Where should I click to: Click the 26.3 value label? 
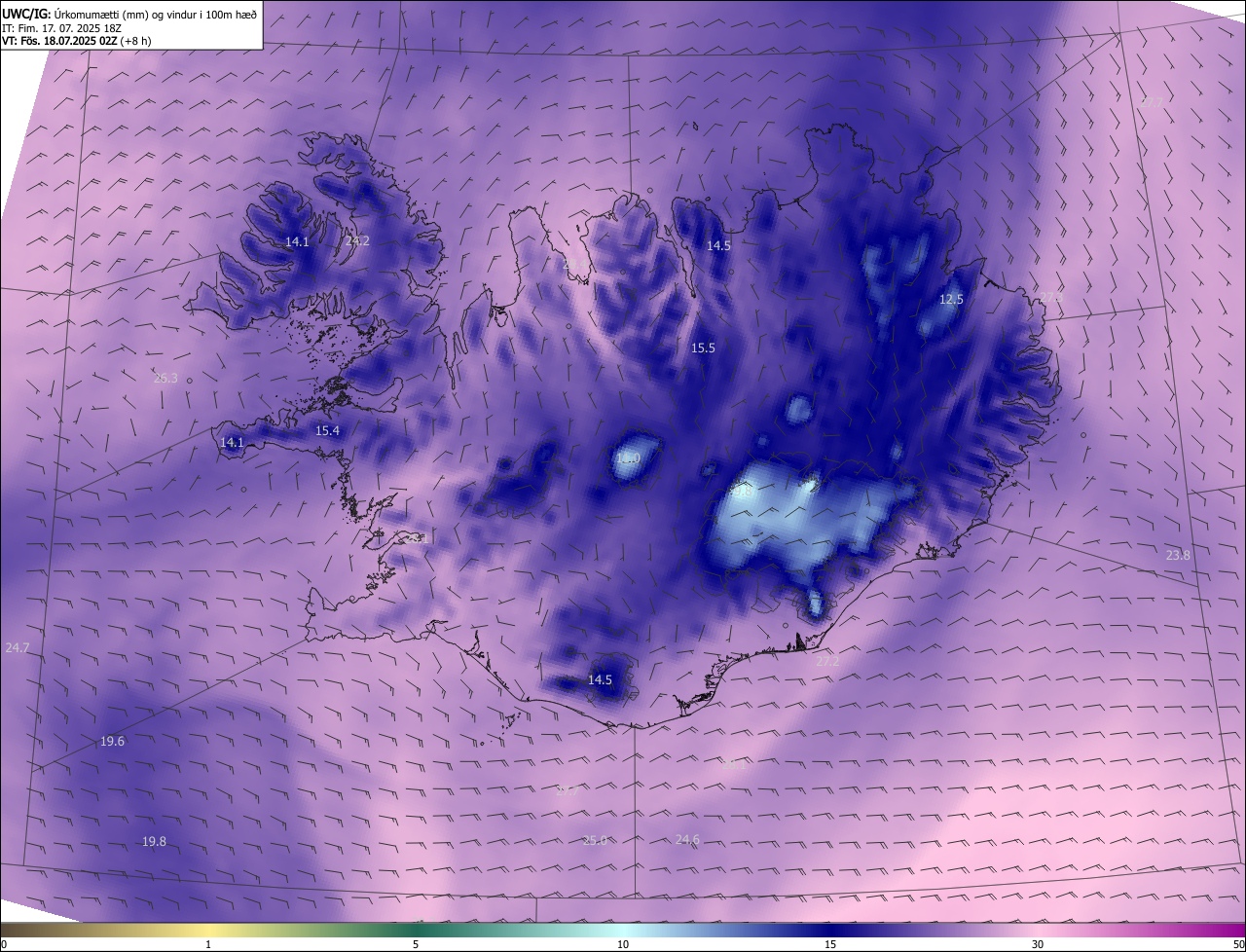pyautogui.click(x=165, y=378)
